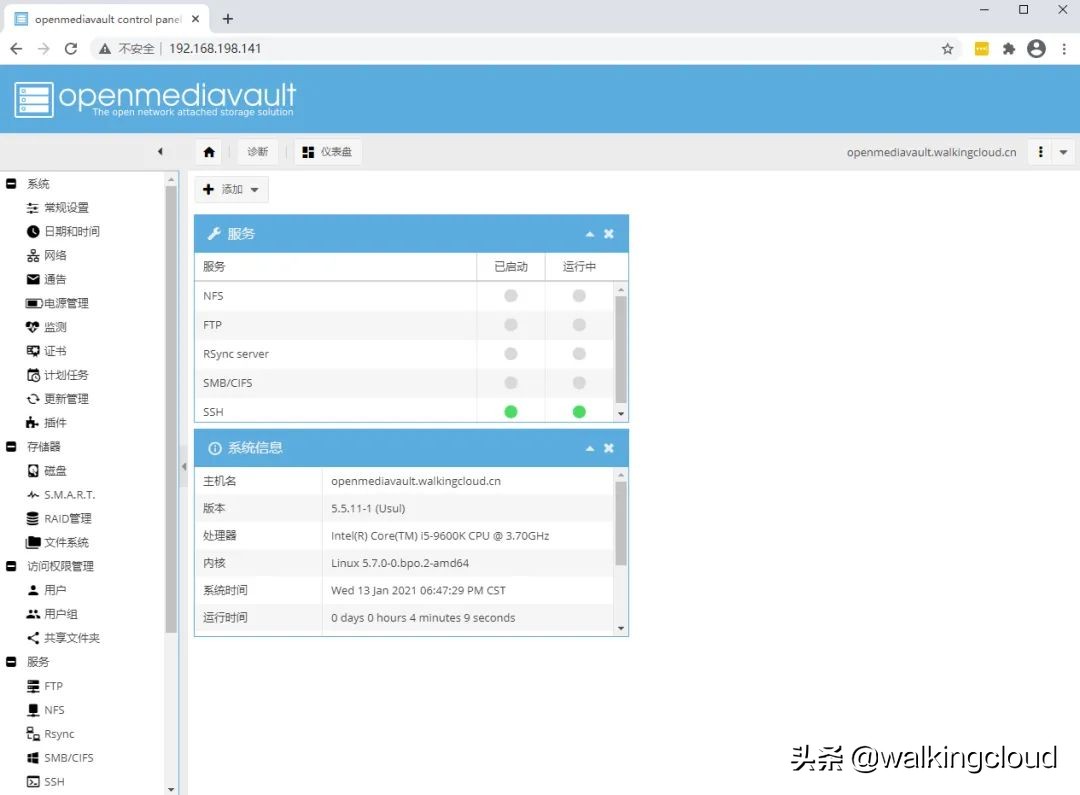Sort by Service (服务) column header
Image resolution: width=1080 pixels, height=795 pixels.
pos(335,267)
